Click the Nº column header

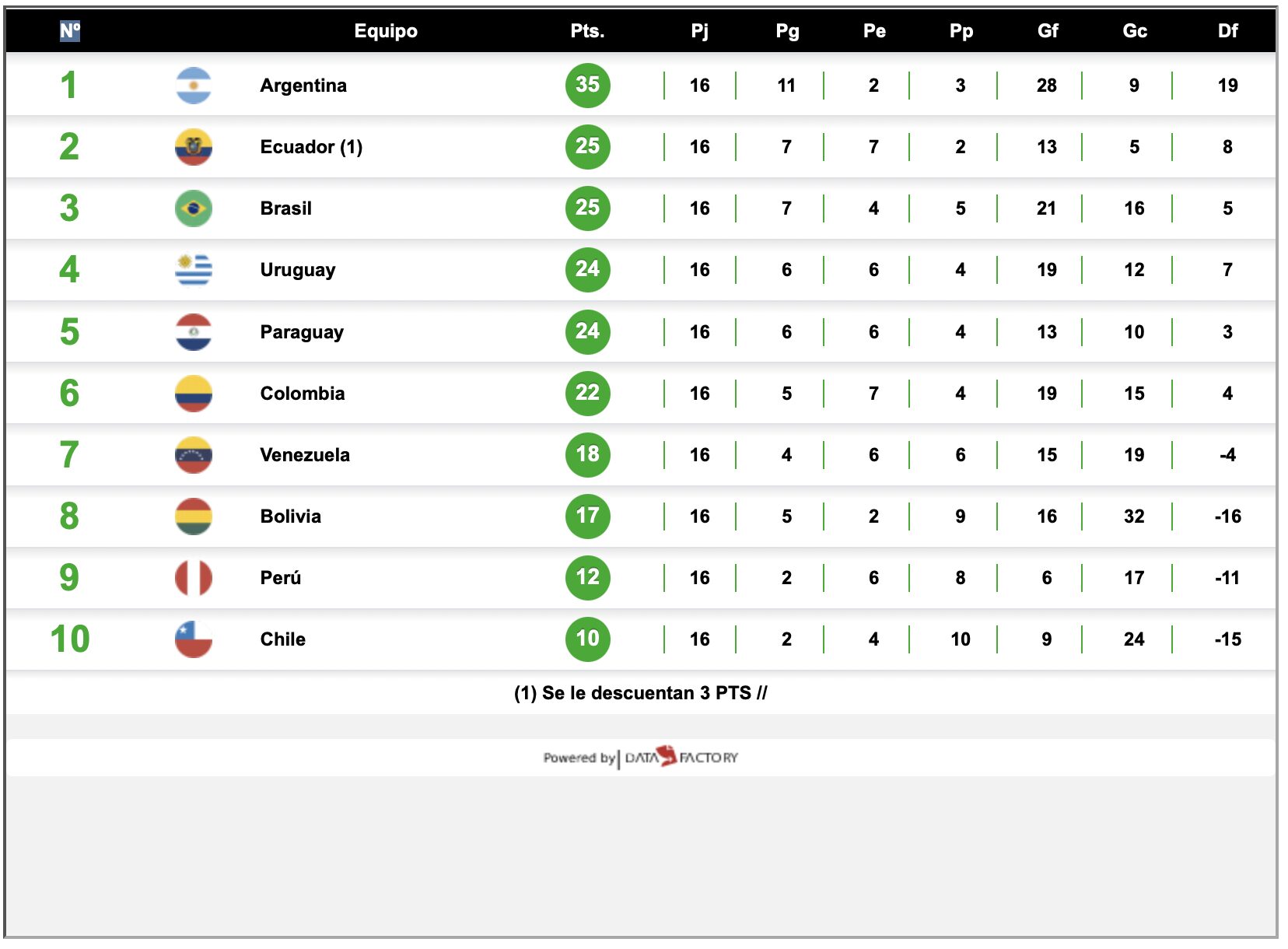70,31
